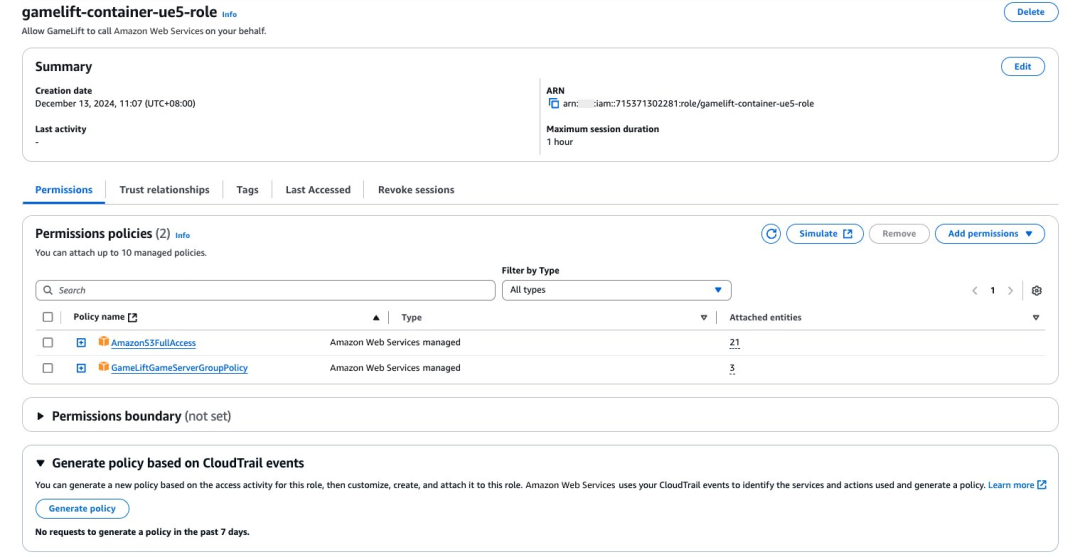Click the disabled Remove button
The height and width of the screenshot is (557, 1080).
pyautogui.click(x=900, y=234)
